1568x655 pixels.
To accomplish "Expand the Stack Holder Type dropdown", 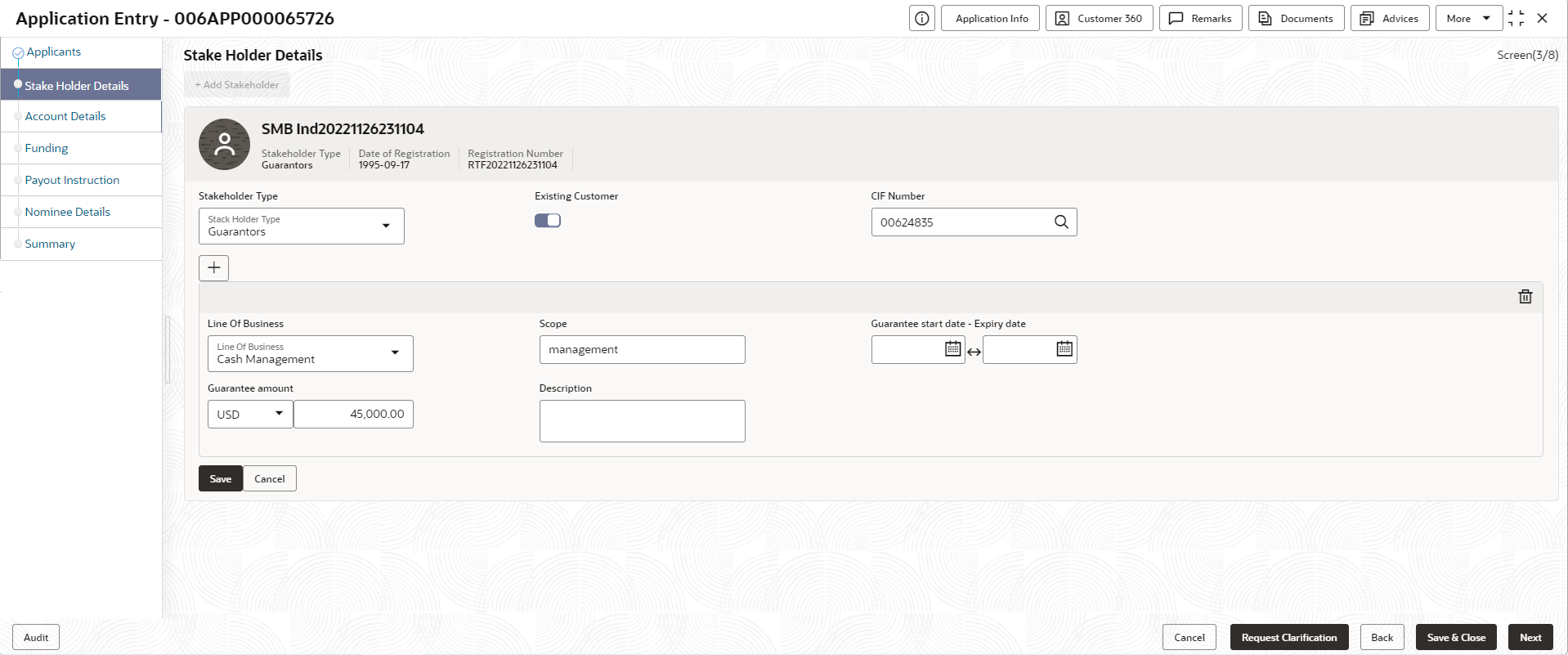I will [x=302, y=226].
